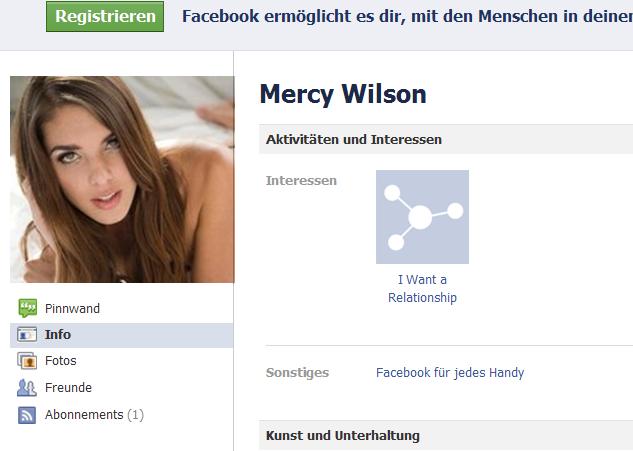The height and width of the screenshot is (451, 633).
Task: Follow the I Want a Relationship link
Action: (422, 289)
